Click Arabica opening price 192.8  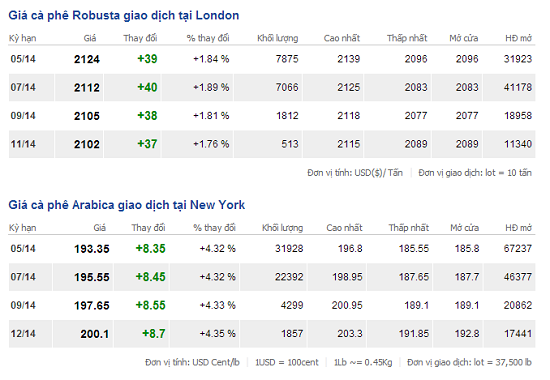coord(467,334)
